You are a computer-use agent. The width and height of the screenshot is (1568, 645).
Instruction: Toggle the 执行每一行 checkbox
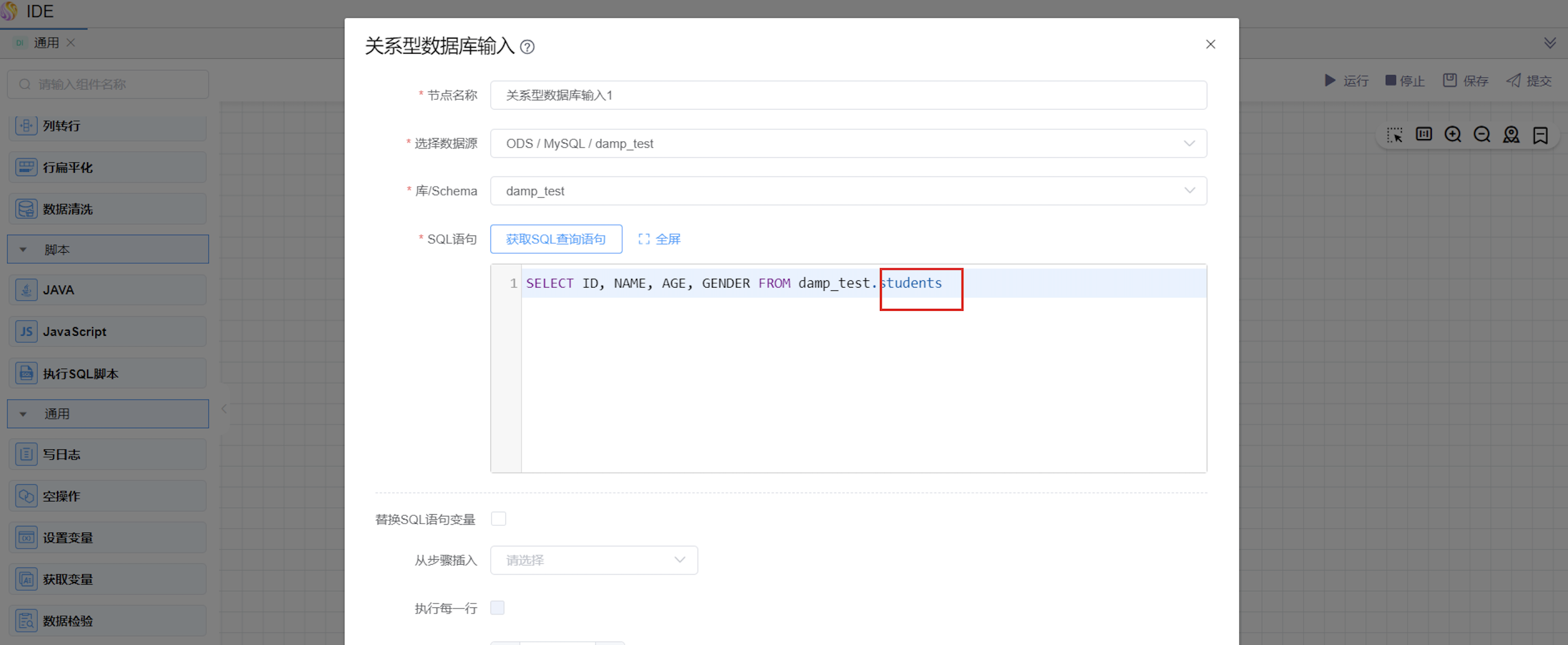[x=498, y=607]
